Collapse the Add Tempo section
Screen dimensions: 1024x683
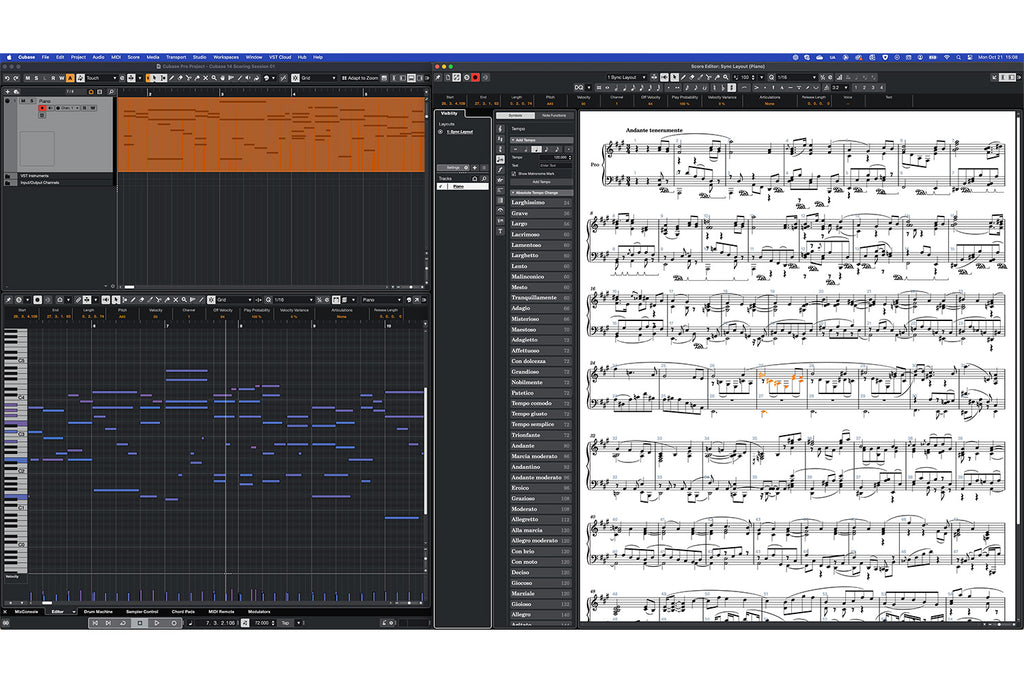541,140
